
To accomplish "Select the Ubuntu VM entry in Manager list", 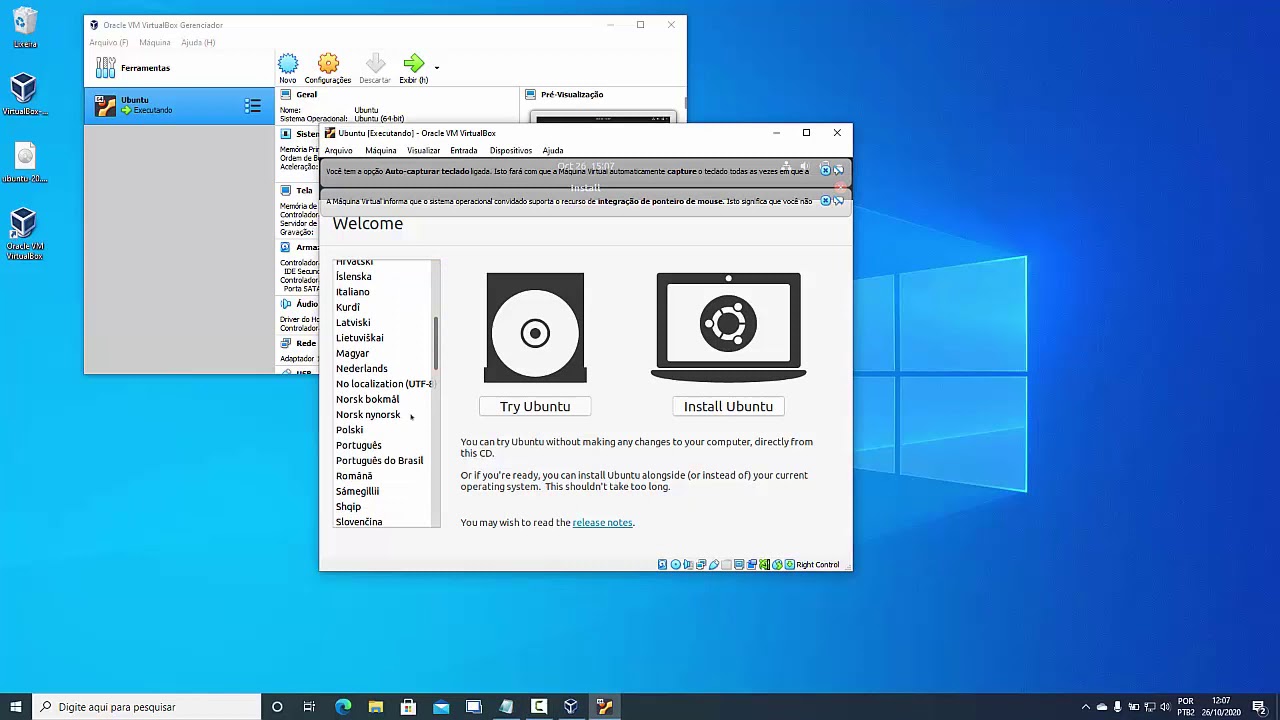I will 179,105.
